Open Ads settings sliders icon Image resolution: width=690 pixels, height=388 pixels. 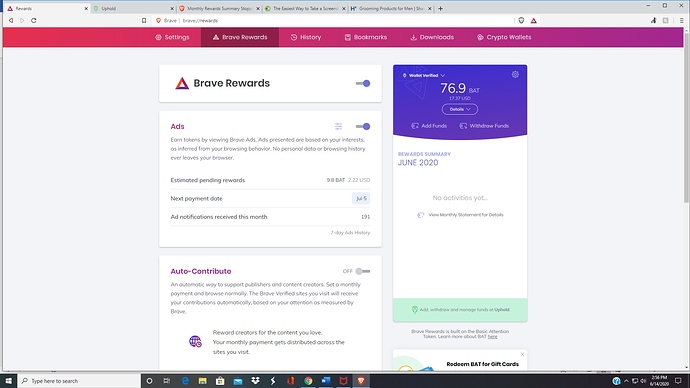point(338,126)
